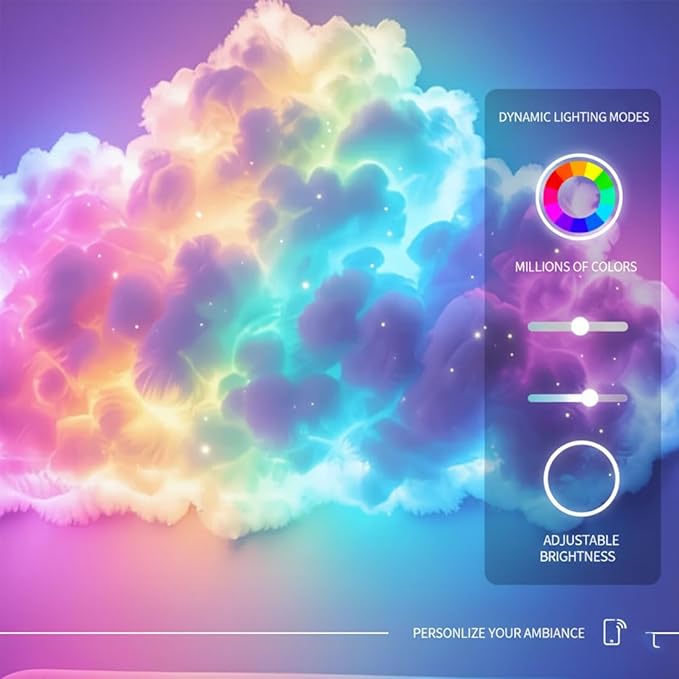The height and width of the screenshot is (679, 679).
Task: Click the Millions of Colors label
Action: pos(576,266)
